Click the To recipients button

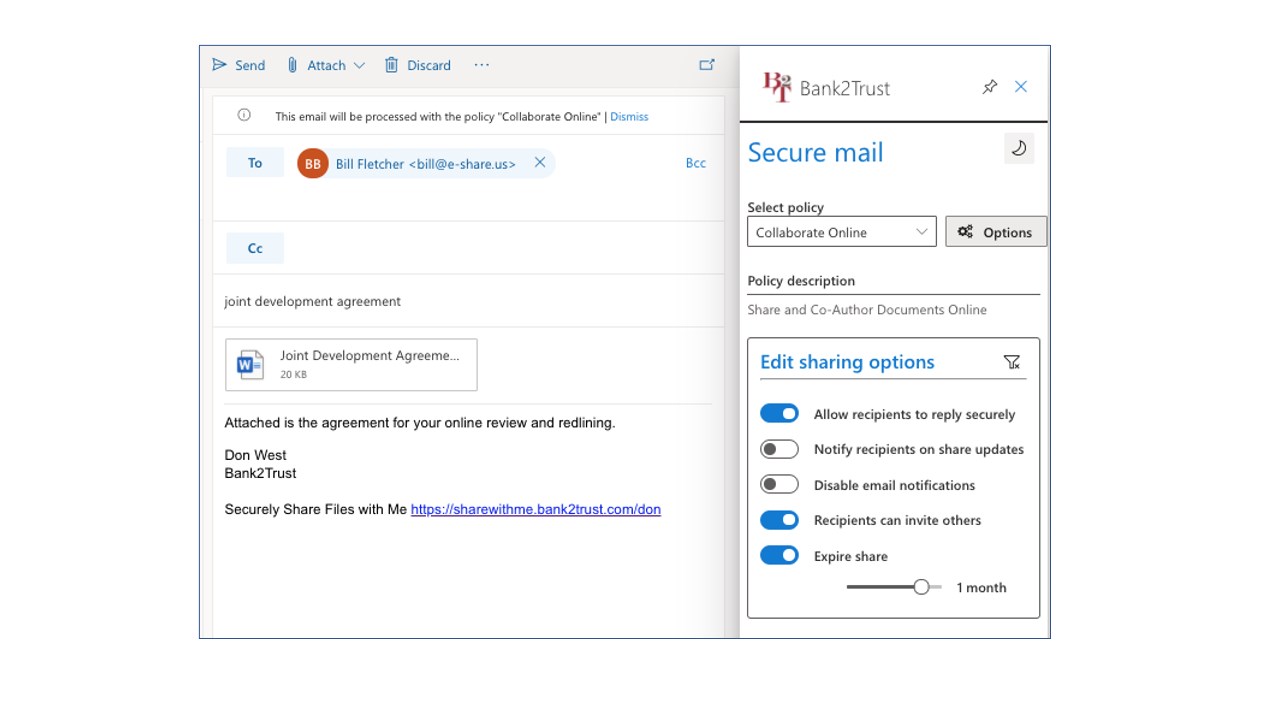tap(255, 163)
